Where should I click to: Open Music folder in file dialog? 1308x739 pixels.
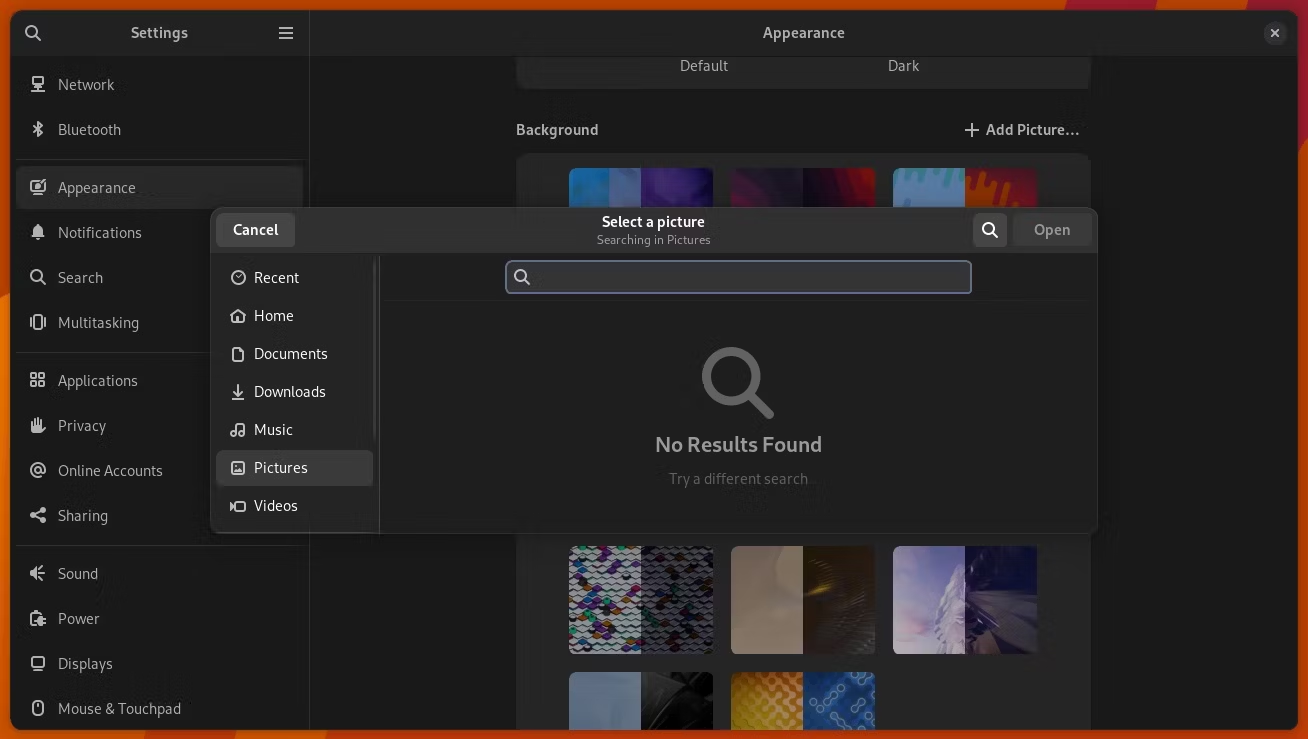[x=294, y=430]
